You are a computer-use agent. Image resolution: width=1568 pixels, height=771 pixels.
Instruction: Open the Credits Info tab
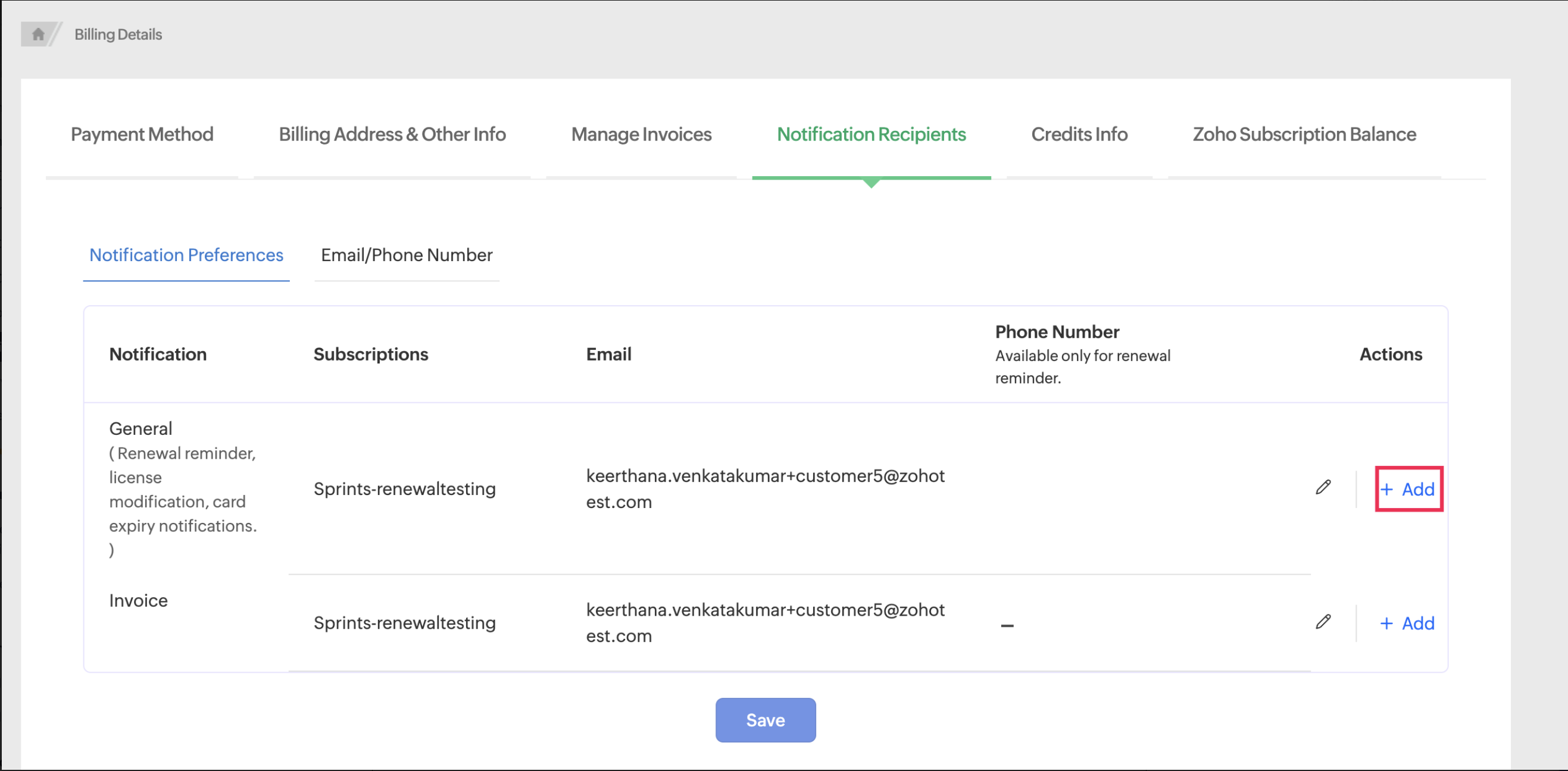pos(1079,134)
